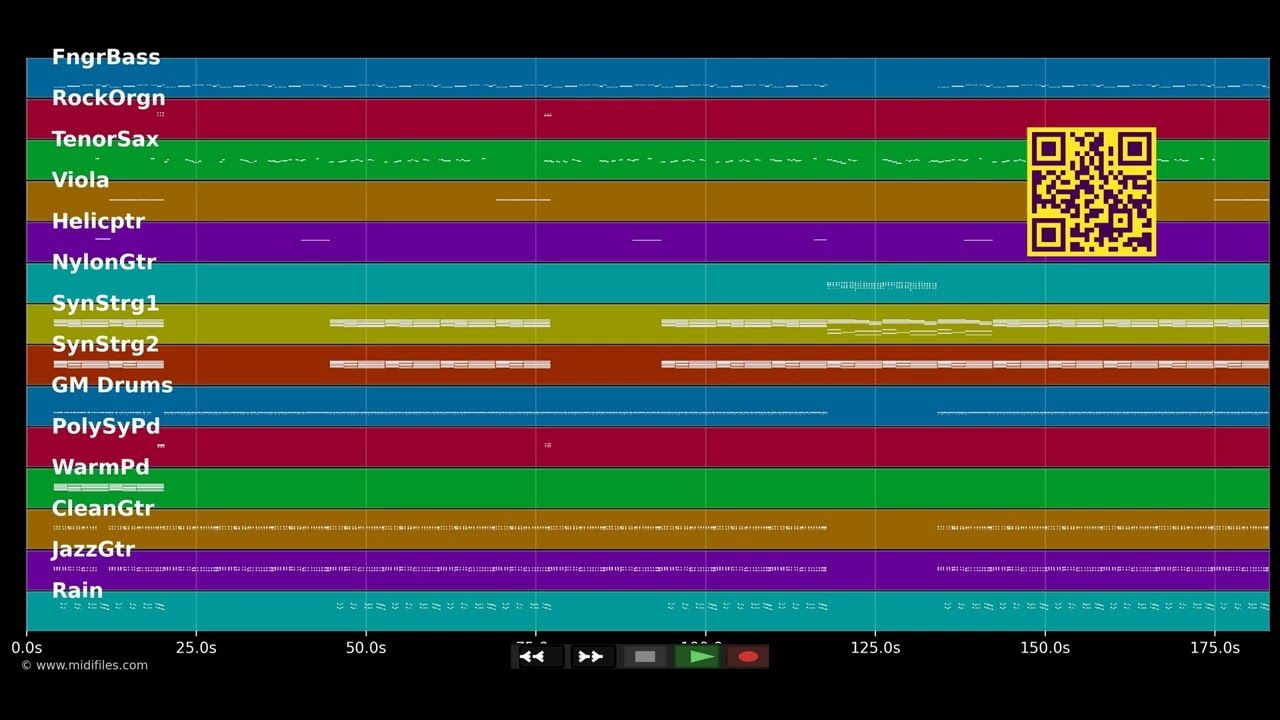1280x720 pixels.
Task: Jump to the 150.0s timeline mark
Action: (1045, 647)
